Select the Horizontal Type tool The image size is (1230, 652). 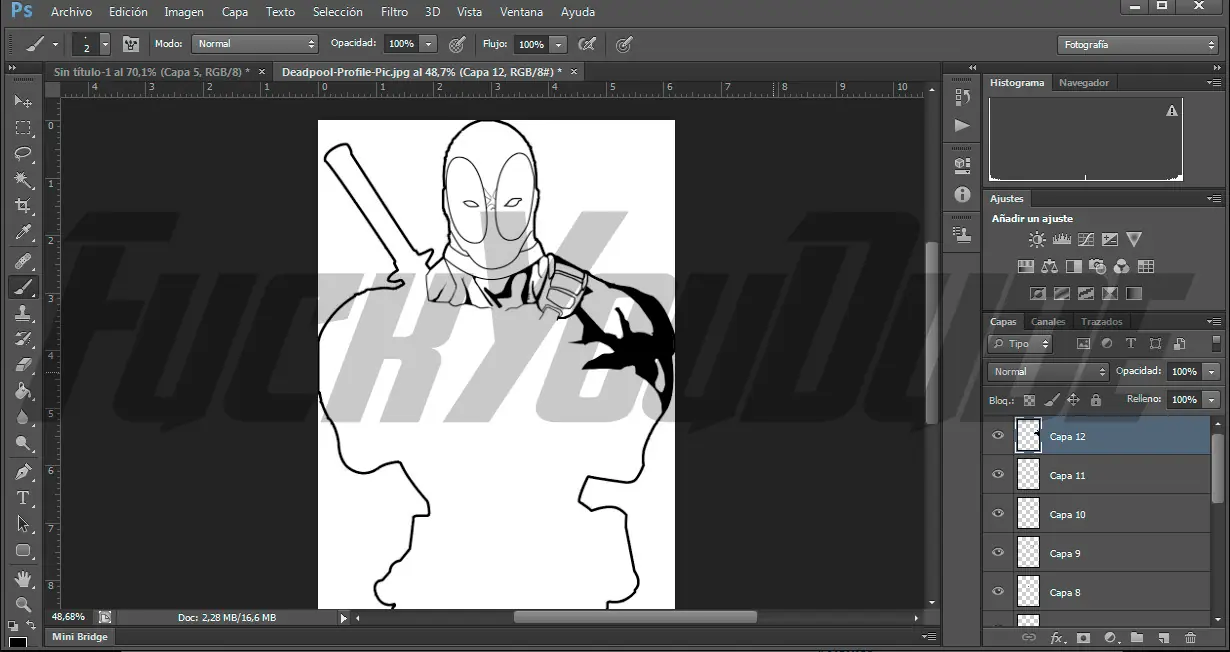point(23,498)
